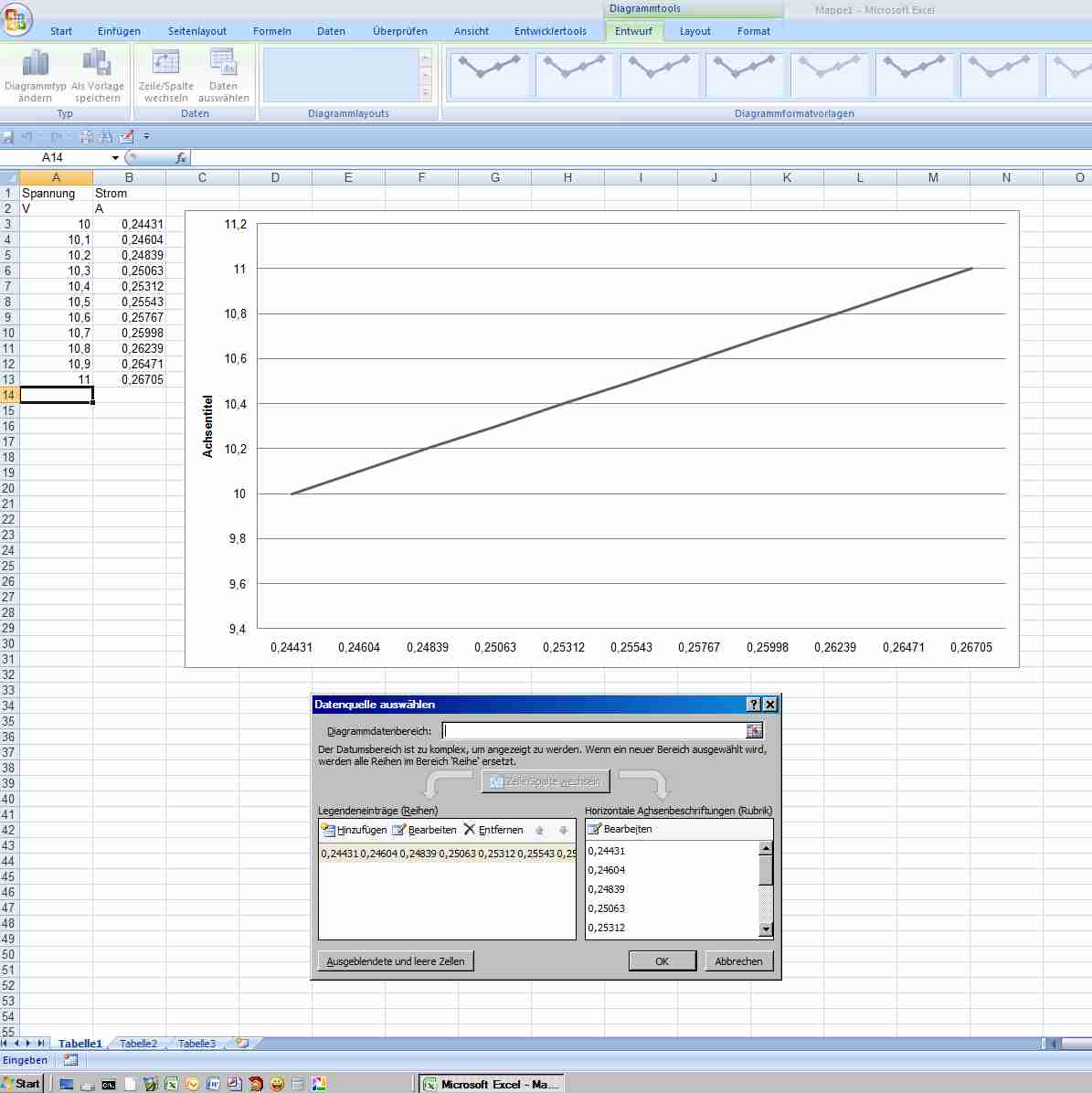Click the insert function fx icon

[x=181, y=158]
